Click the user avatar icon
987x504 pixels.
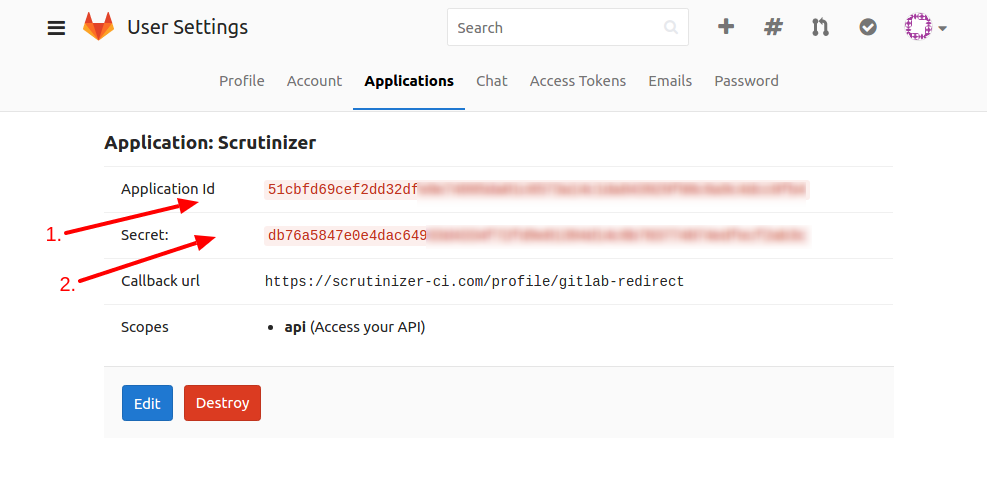[x=918, y=27]
